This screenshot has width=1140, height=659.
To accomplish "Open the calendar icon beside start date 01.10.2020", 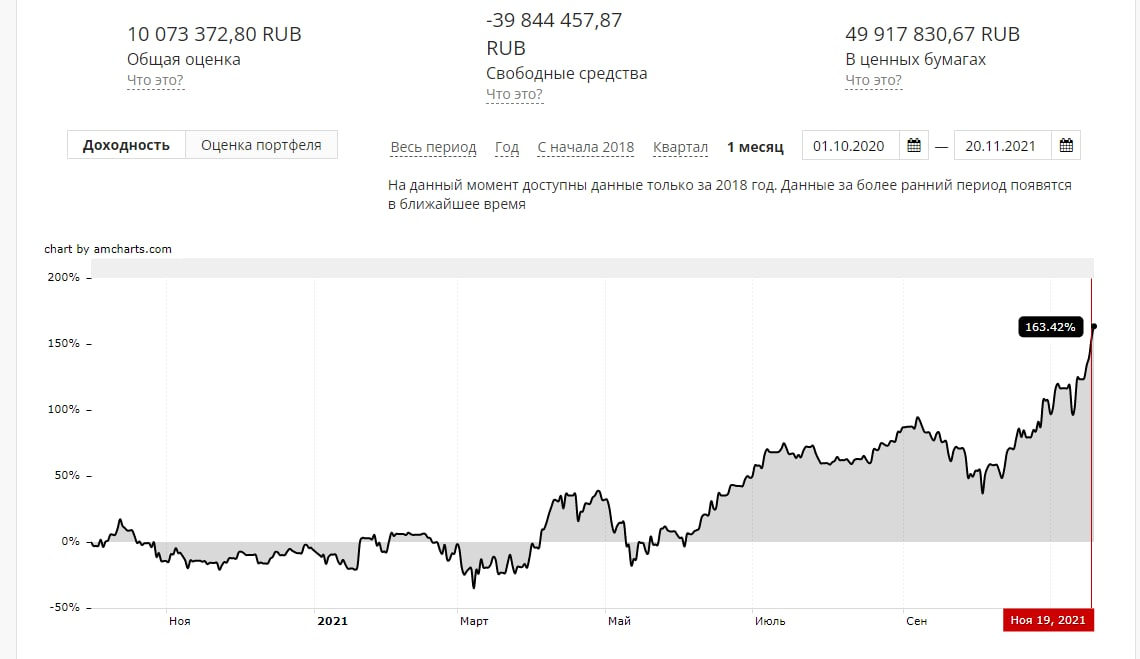I will click(913, 146).
